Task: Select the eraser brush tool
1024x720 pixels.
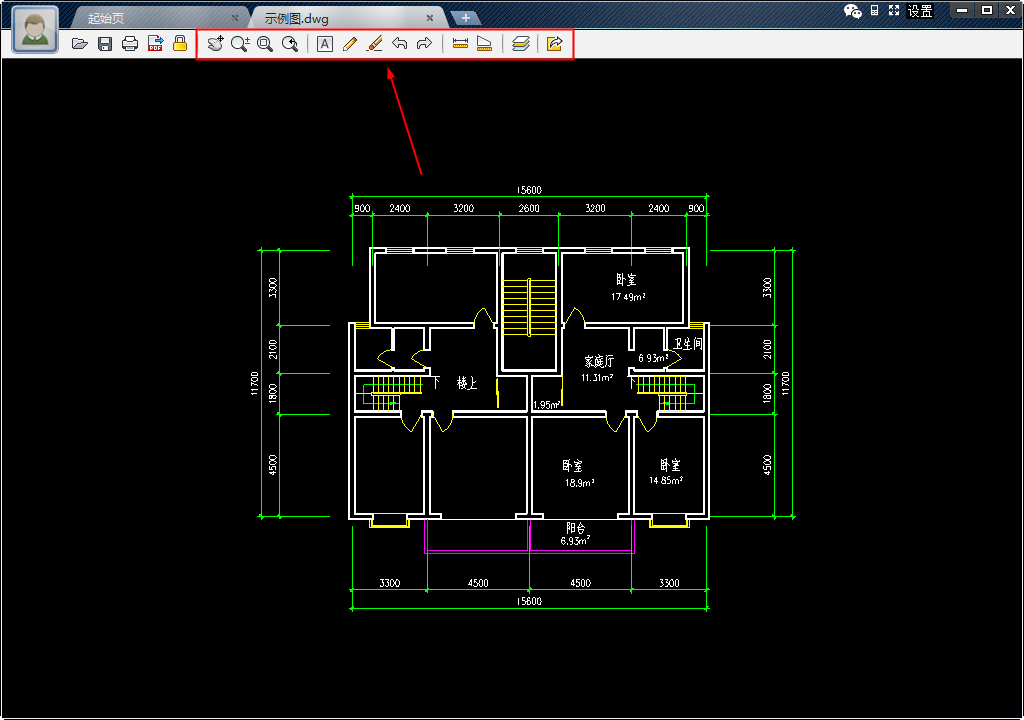Action: coord(374,44)
